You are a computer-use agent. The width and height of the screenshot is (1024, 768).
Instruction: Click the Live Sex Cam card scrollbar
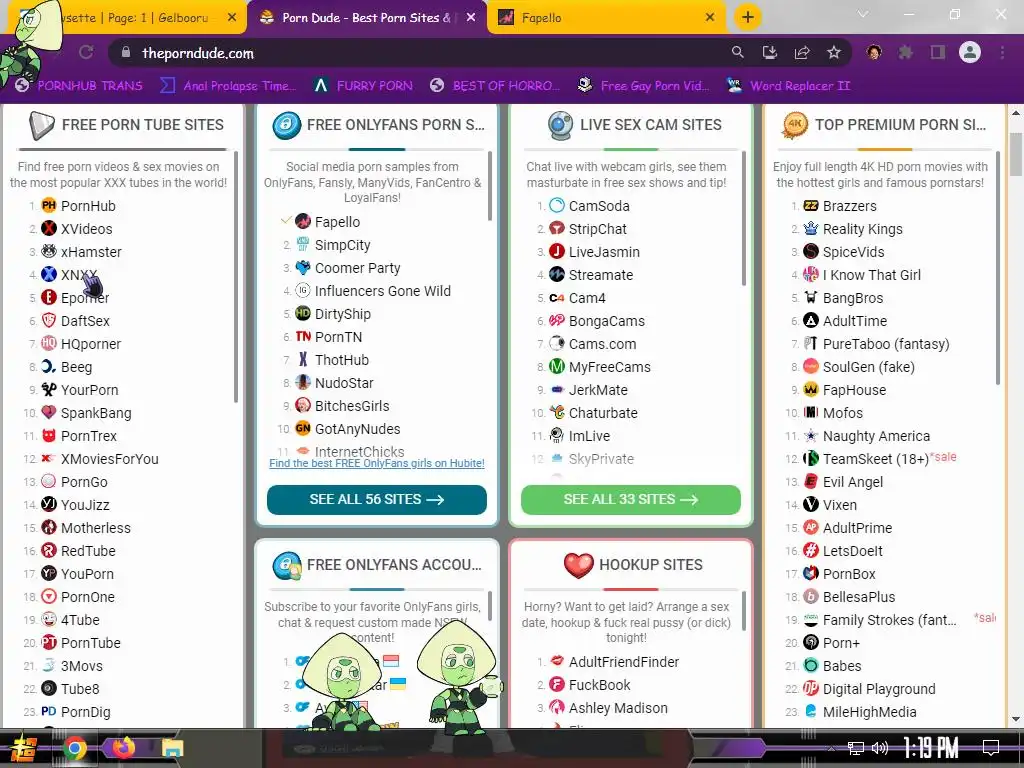click(744, 218)
